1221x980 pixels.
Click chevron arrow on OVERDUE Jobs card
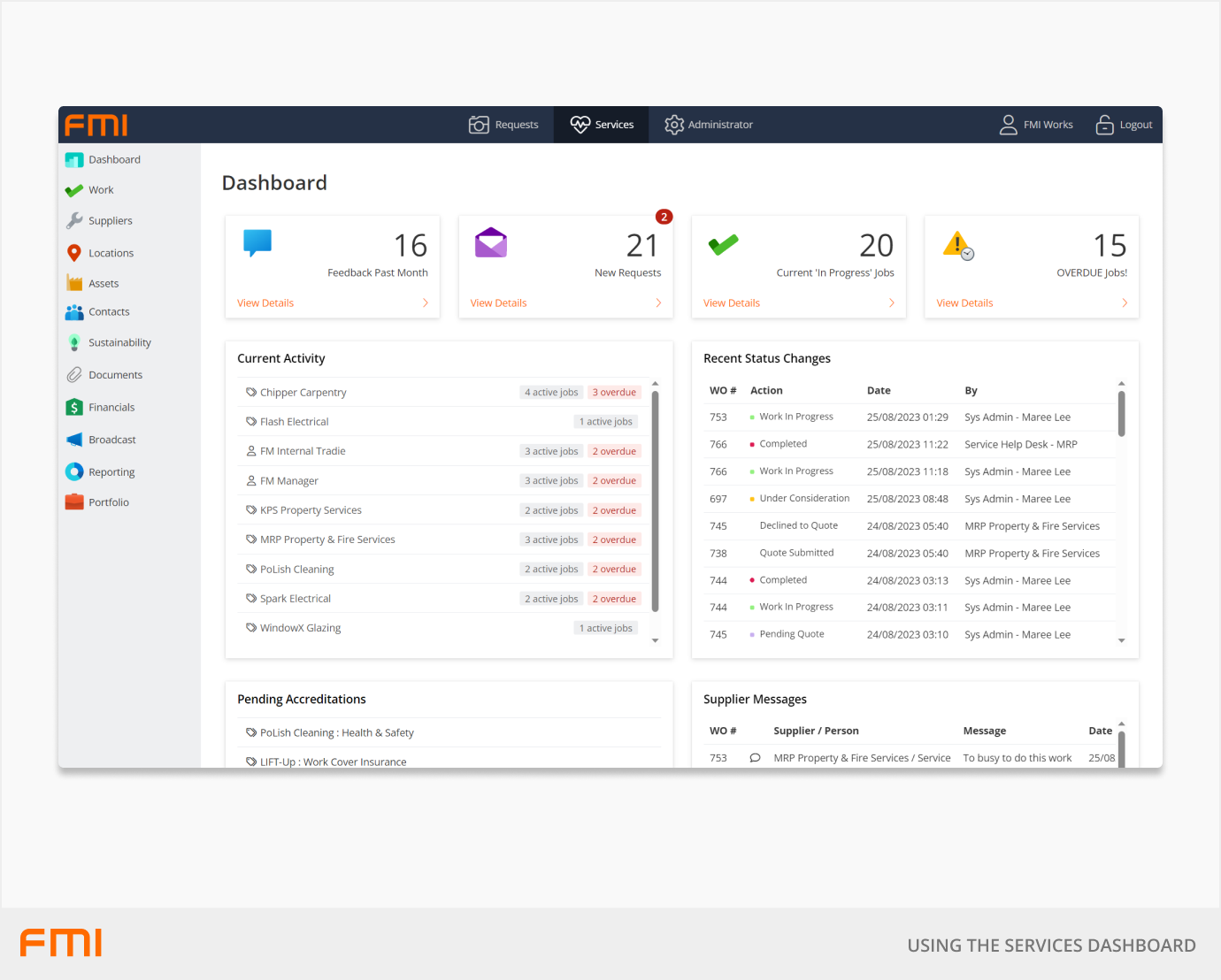point(1125,303)
